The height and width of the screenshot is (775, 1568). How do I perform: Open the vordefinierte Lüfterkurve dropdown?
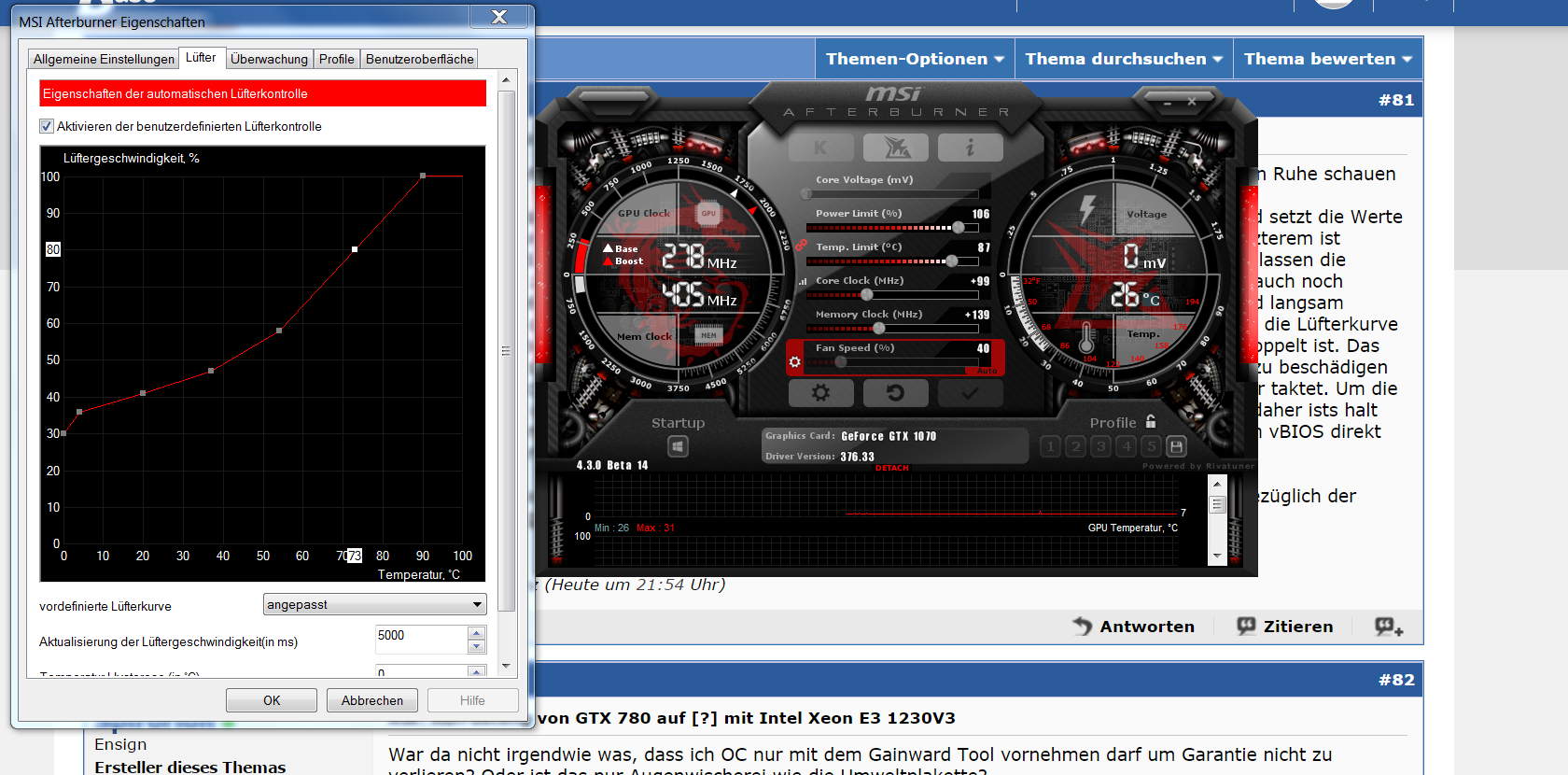click(x=375, y=605)
